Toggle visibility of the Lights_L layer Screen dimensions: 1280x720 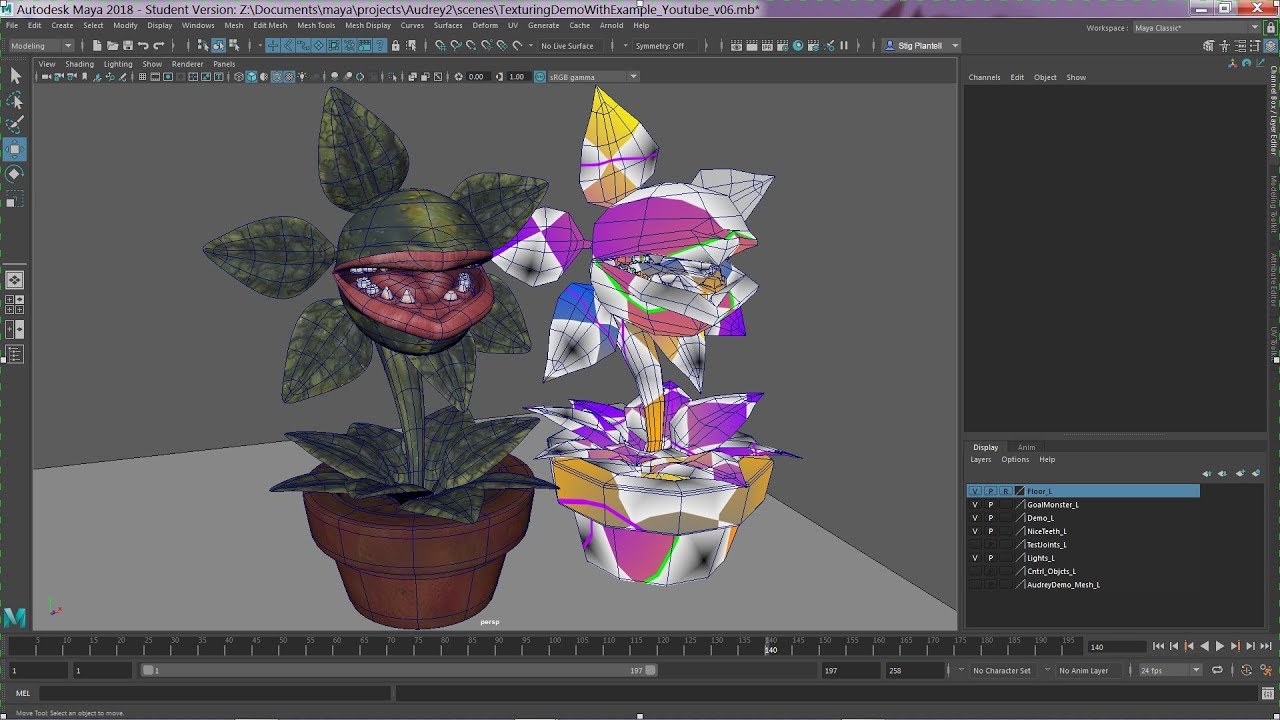point(975,558)
